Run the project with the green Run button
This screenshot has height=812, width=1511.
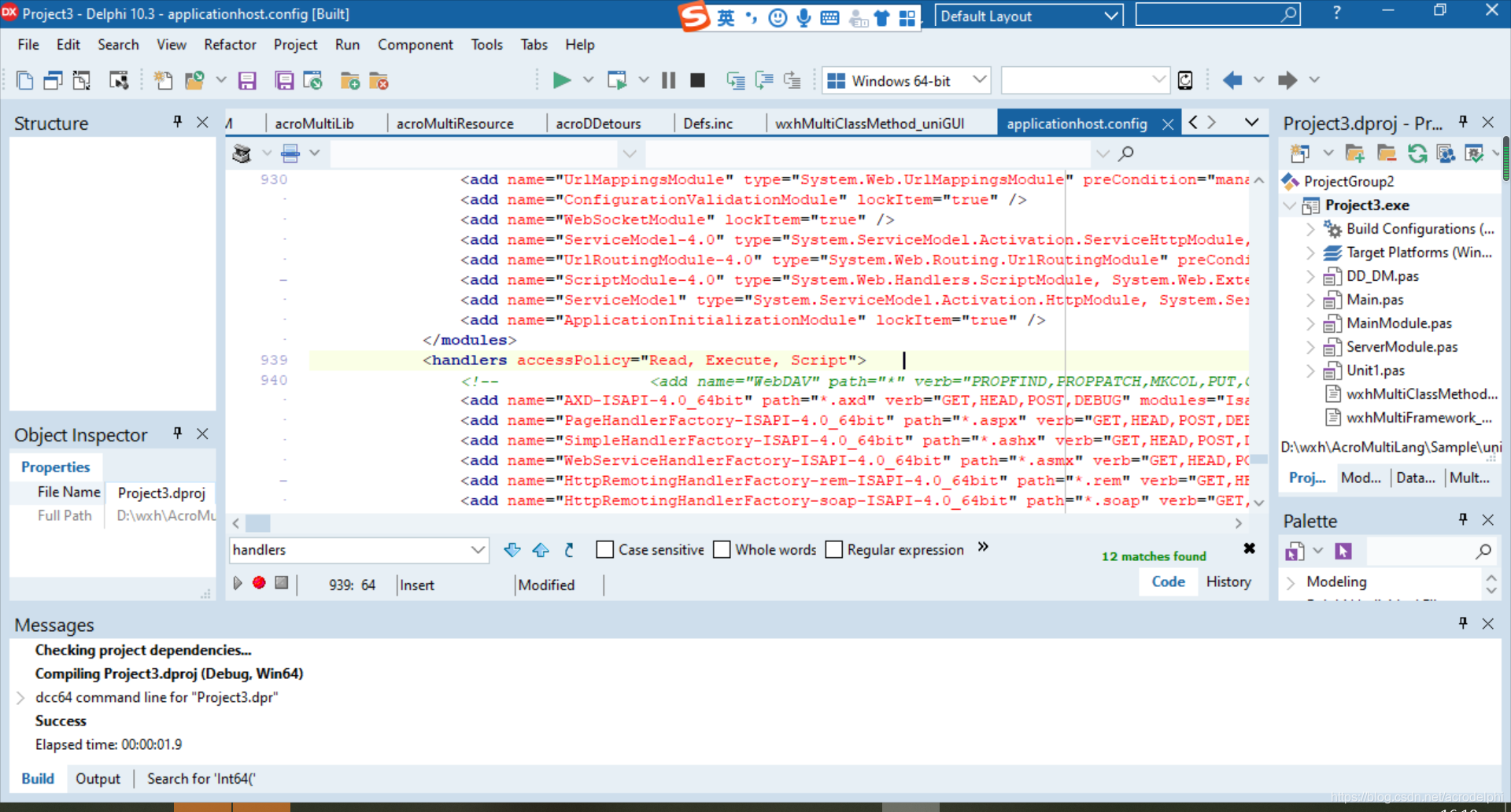point(561,79)
